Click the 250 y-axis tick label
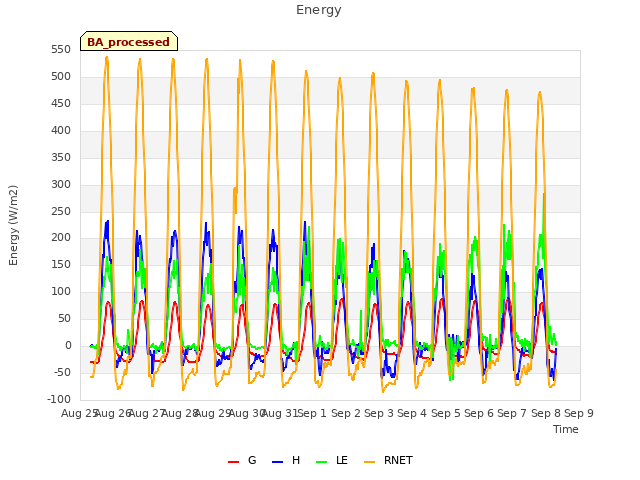 (x=61, y=211)
